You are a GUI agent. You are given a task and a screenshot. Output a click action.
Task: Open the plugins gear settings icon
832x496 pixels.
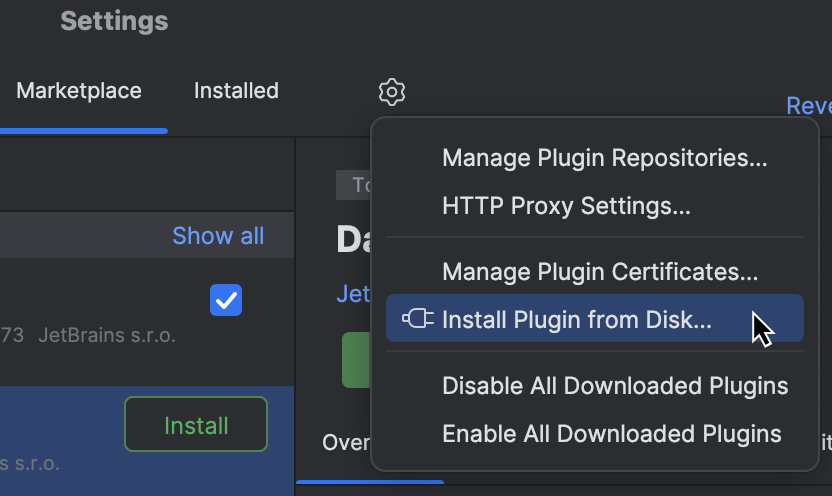pos(392,92)
